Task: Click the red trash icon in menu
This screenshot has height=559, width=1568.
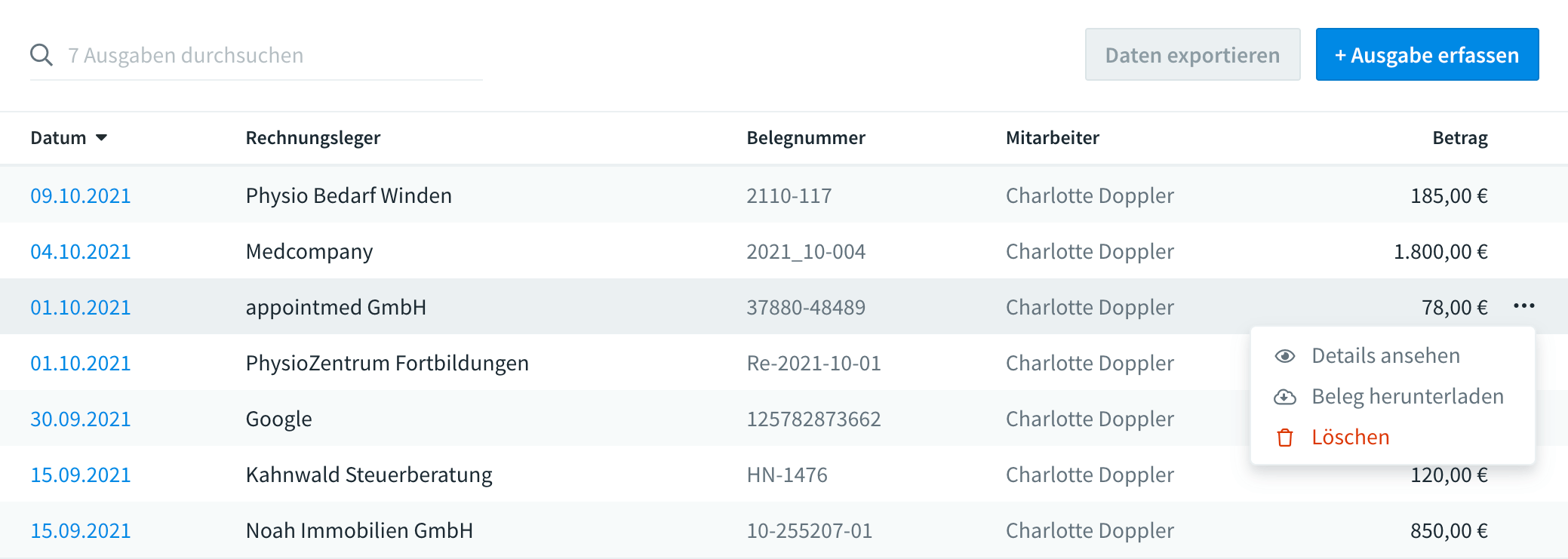Action: click(x=1285, y=438)
